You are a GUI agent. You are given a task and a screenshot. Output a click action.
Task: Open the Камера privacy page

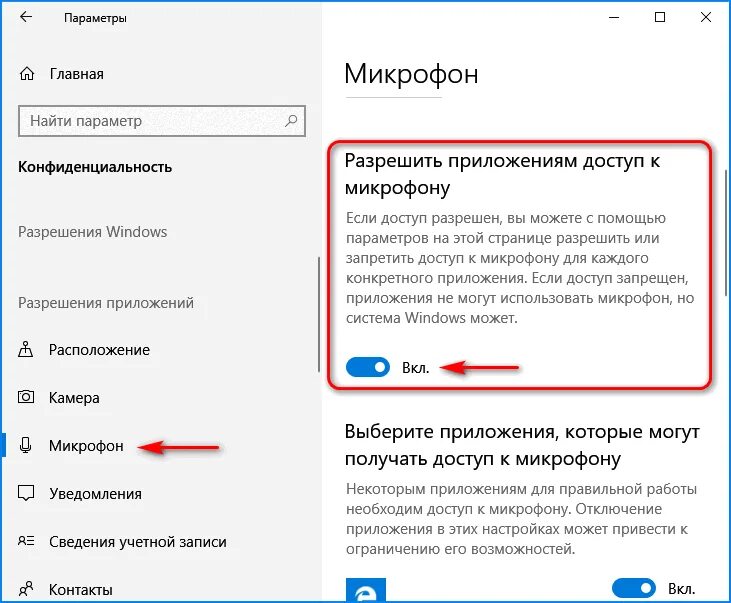click(75, 398)
